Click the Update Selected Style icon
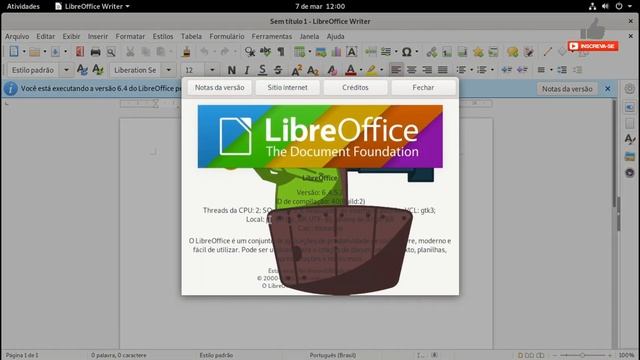640x360 pixels. click(x=82, y=70)
